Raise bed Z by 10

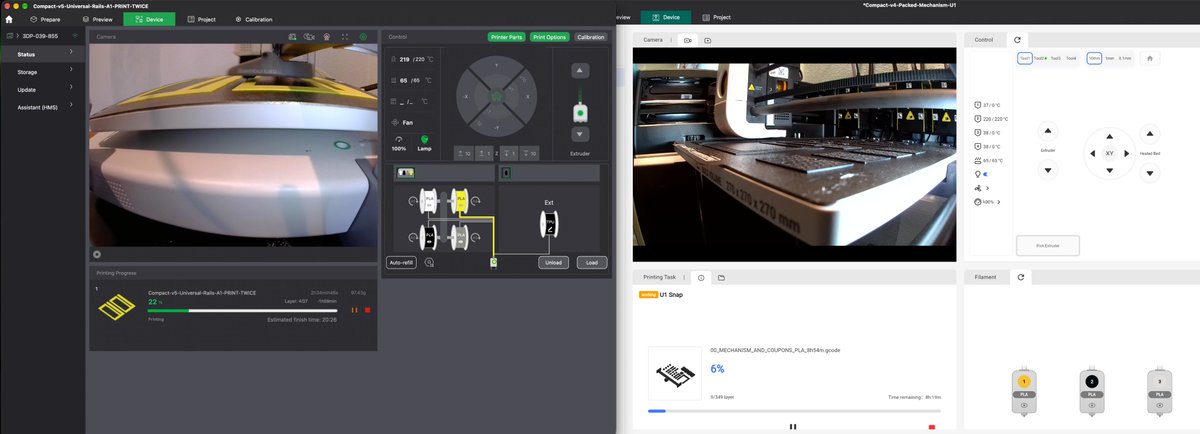coord(466,153)
